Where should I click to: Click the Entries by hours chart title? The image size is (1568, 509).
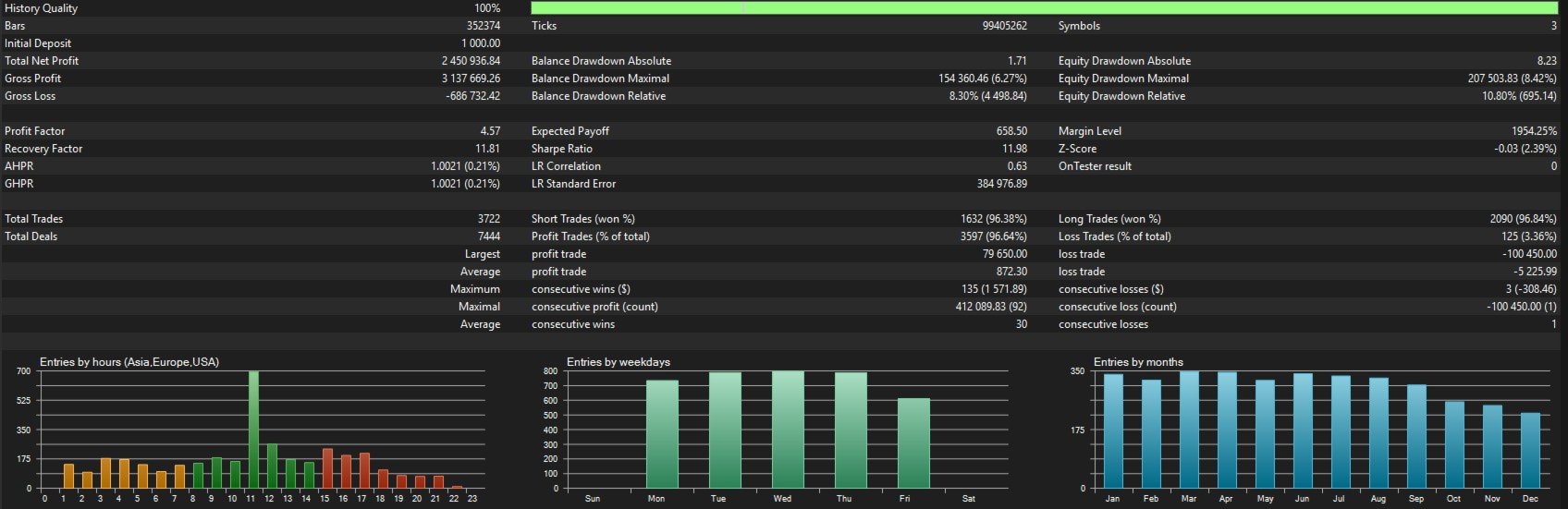(x=129, y=362)
